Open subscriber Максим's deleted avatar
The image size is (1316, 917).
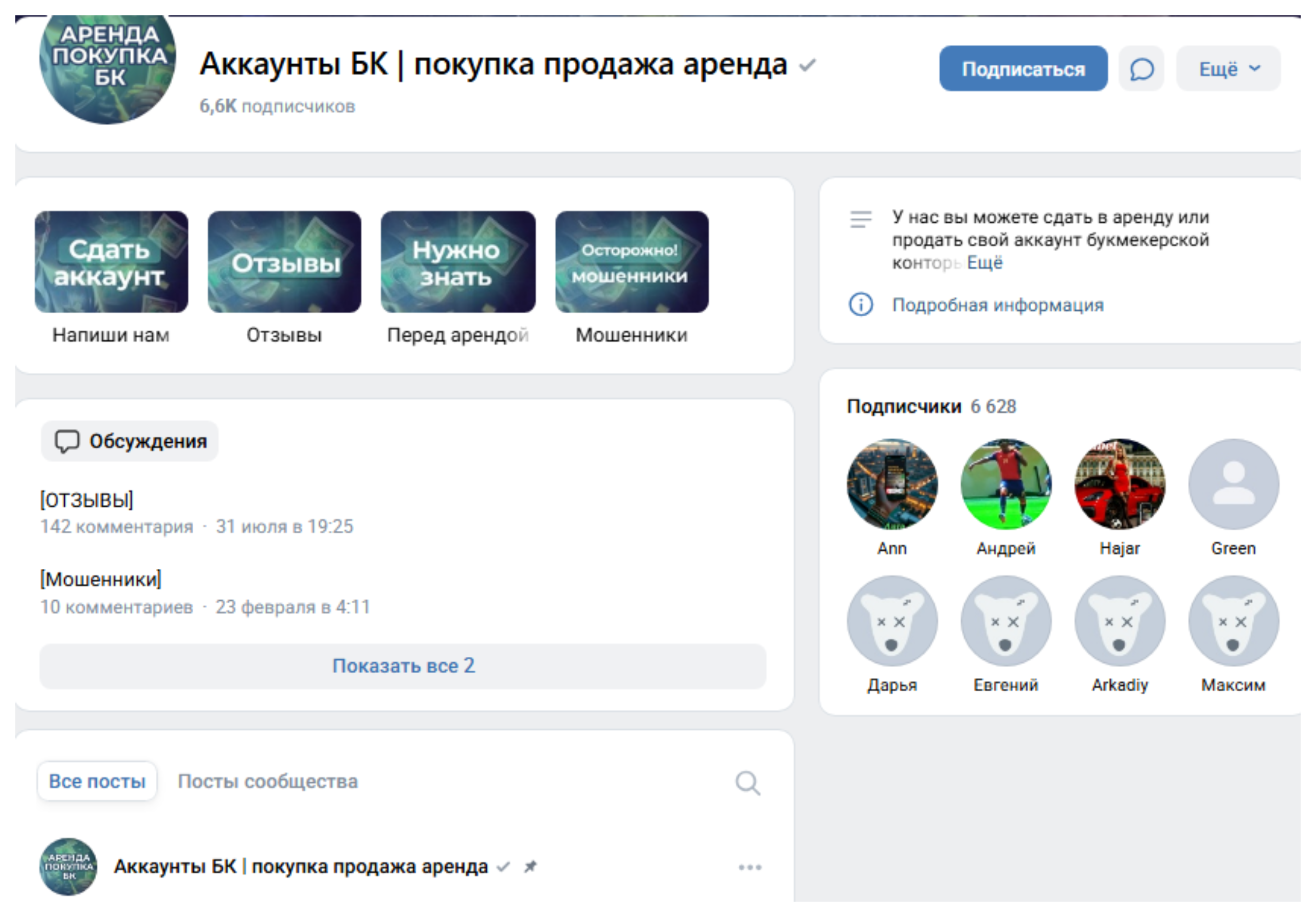[1233, 621]
